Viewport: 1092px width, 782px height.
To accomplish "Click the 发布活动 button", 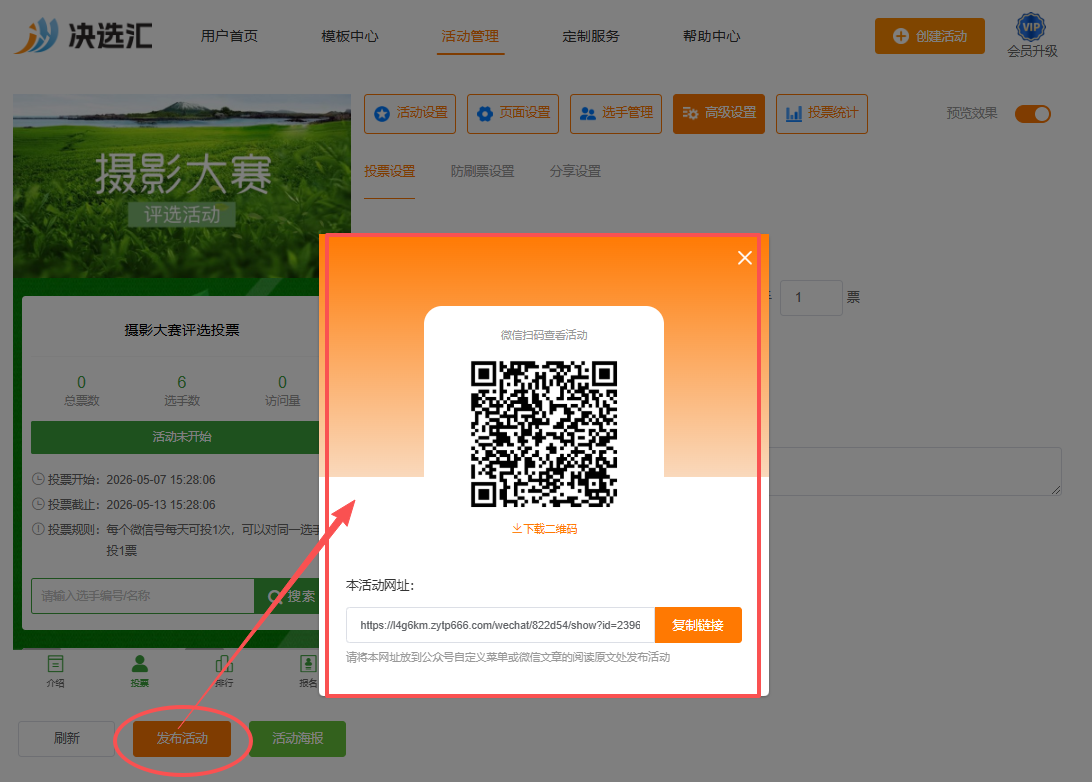I will pyautogui.click(x=182, y=738).
